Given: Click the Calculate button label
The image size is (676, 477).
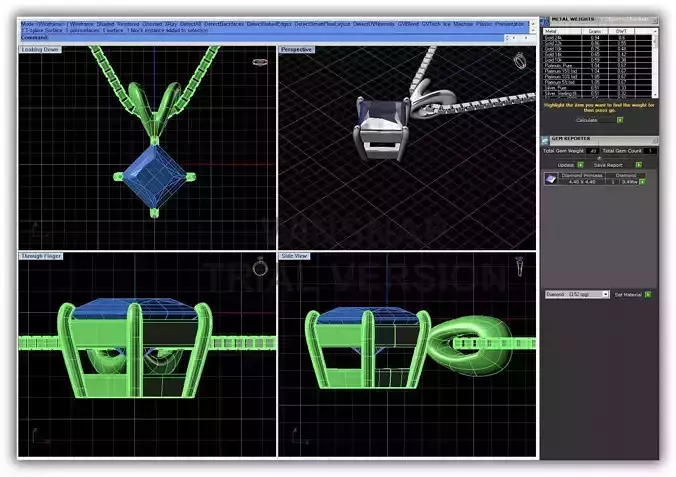Looking at the screenshot, I should 587,120.
